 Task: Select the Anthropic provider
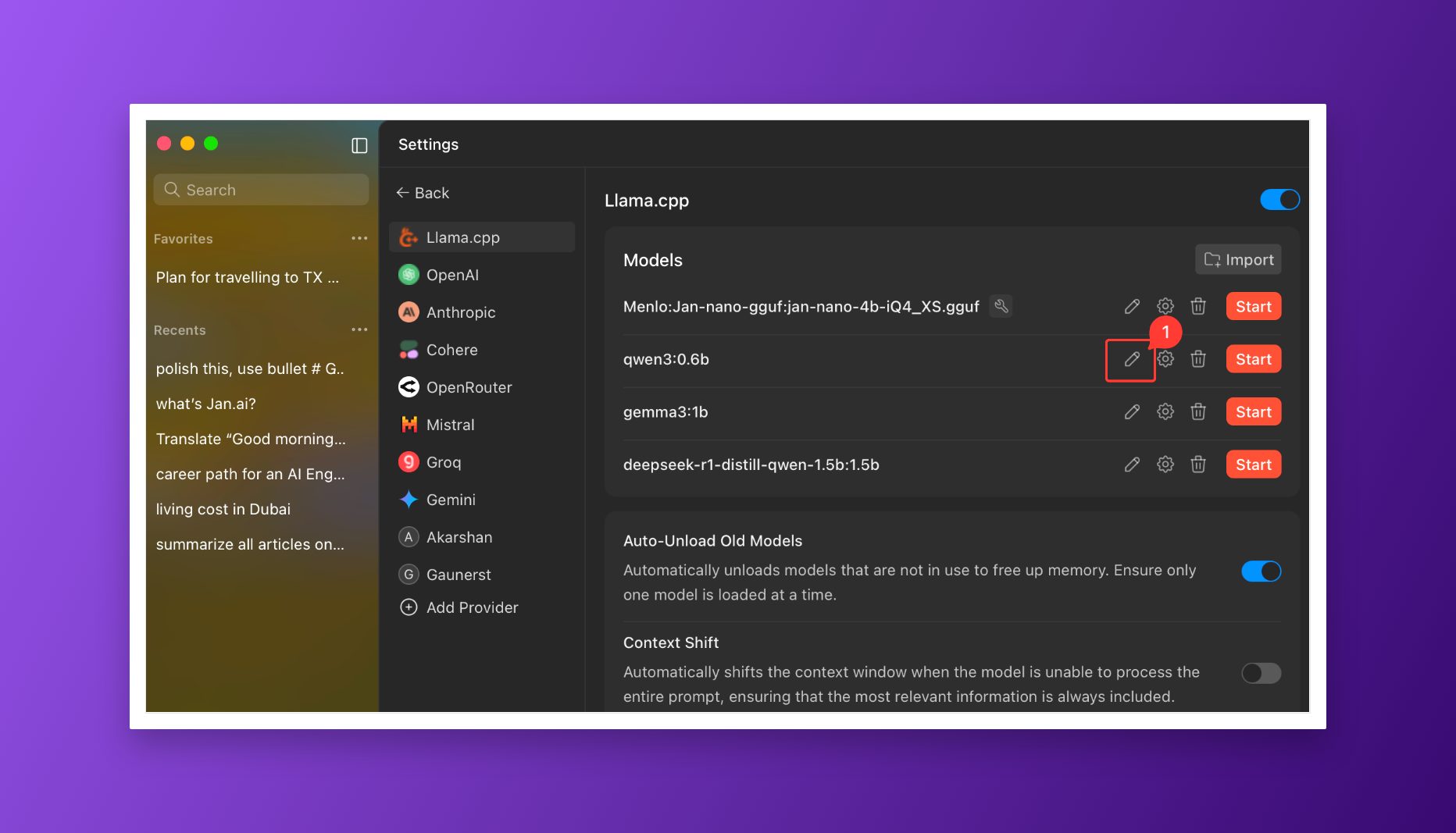point(482,312)
